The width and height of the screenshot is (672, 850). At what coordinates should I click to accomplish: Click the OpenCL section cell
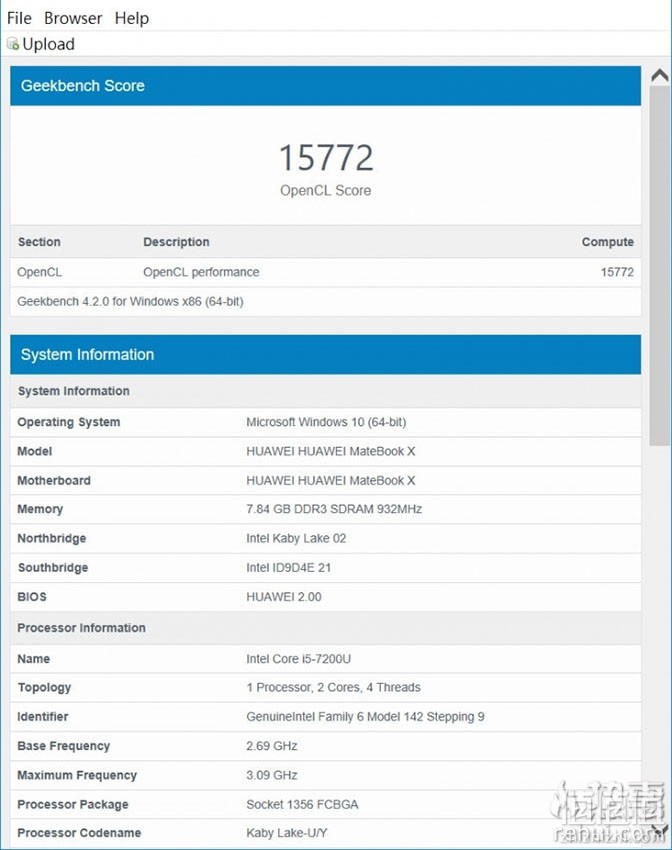pos(39,272)
